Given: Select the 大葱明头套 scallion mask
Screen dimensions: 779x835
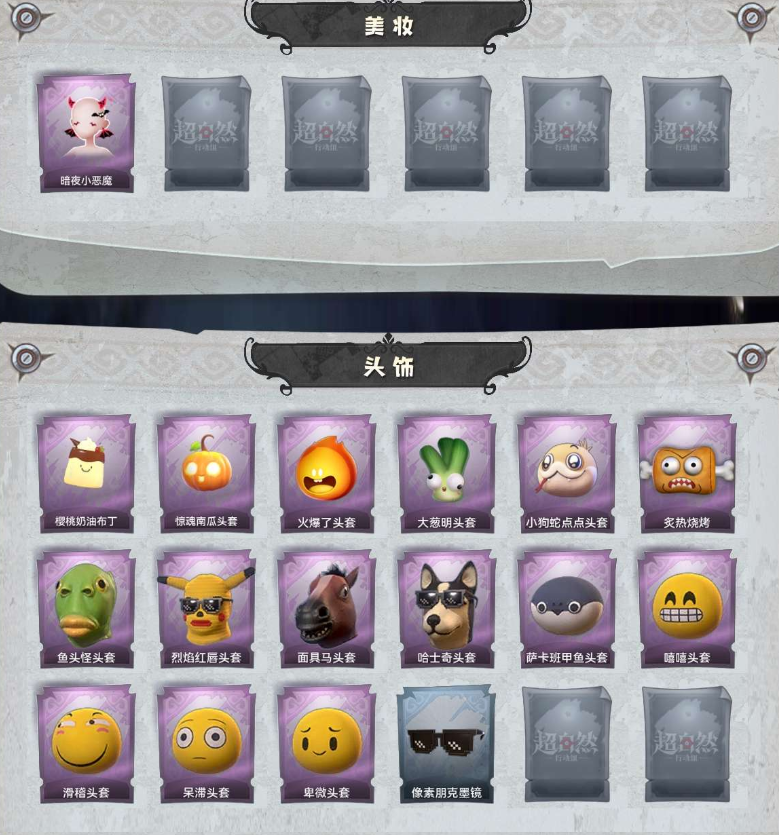Looking at the screenshot, I should tap(447, 474).
